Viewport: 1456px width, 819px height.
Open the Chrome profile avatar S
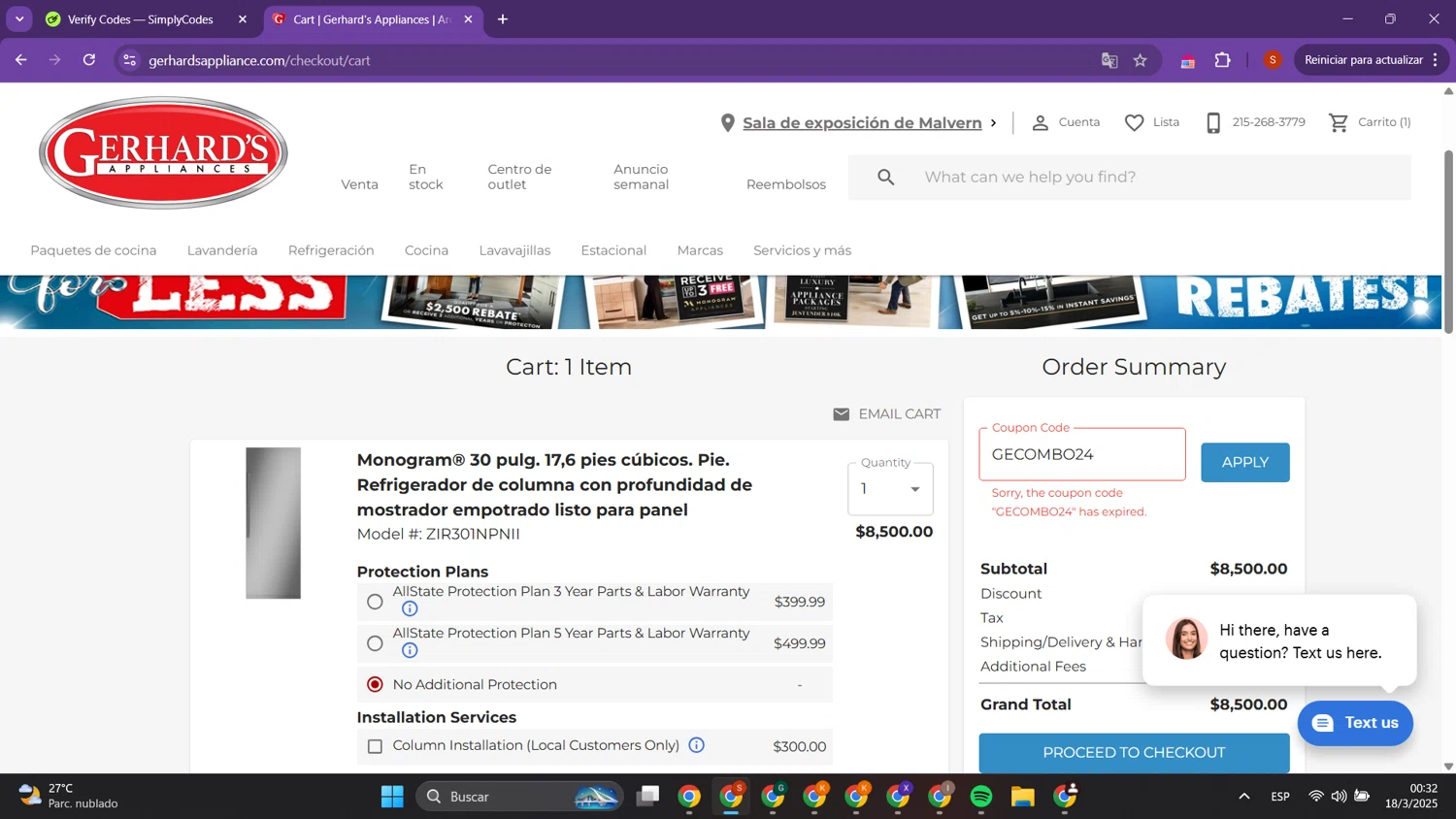tap(1273, 60)
